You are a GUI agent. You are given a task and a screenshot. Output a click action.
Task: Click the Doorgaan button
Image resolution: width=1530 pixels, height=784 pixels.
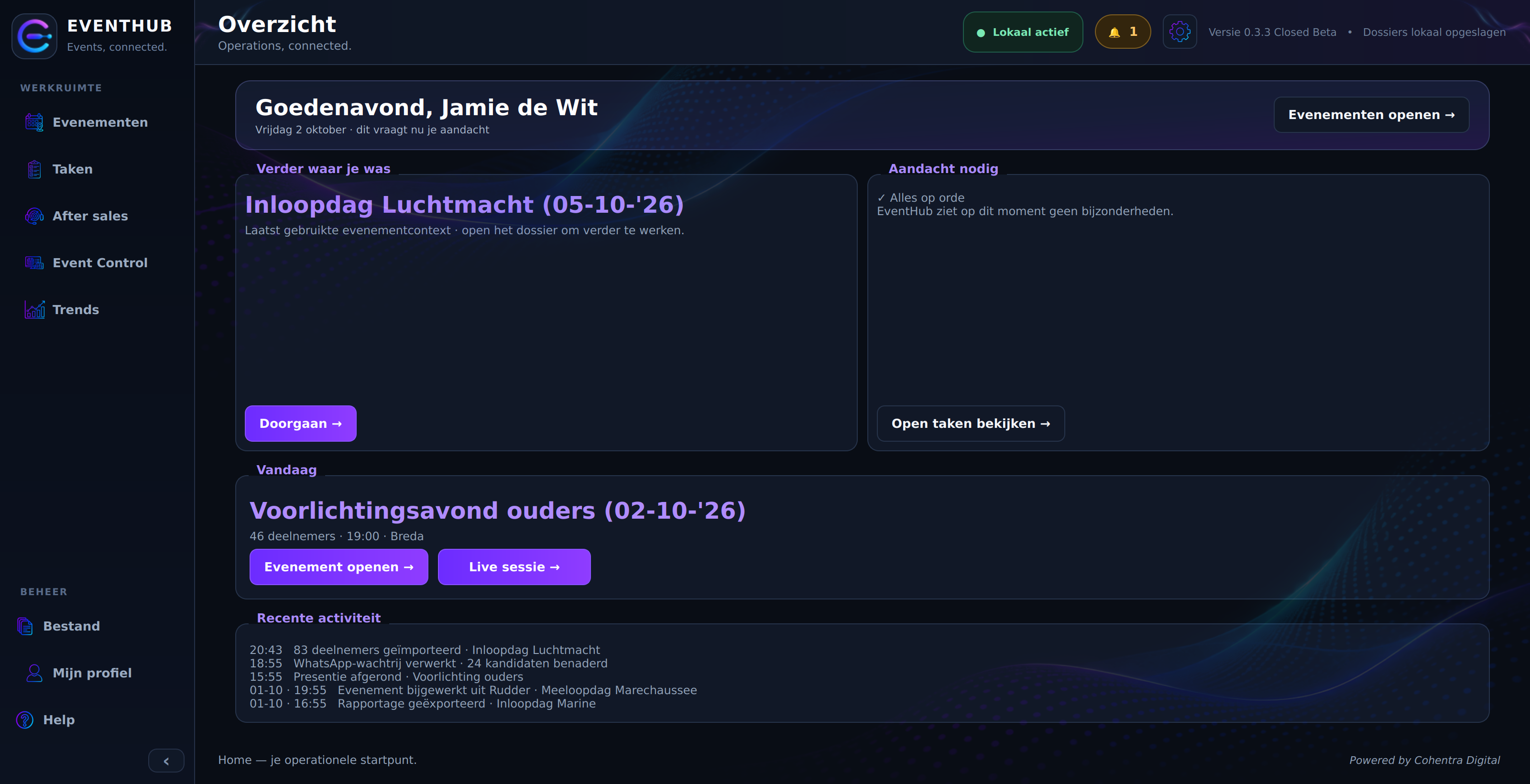click(x=301, y=424)
